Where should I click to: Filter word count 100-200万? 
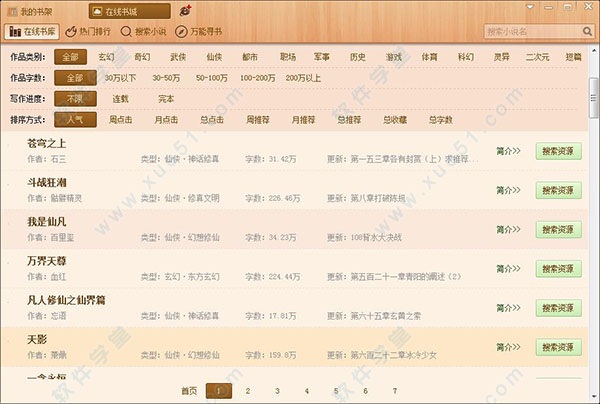click(258, 78)
